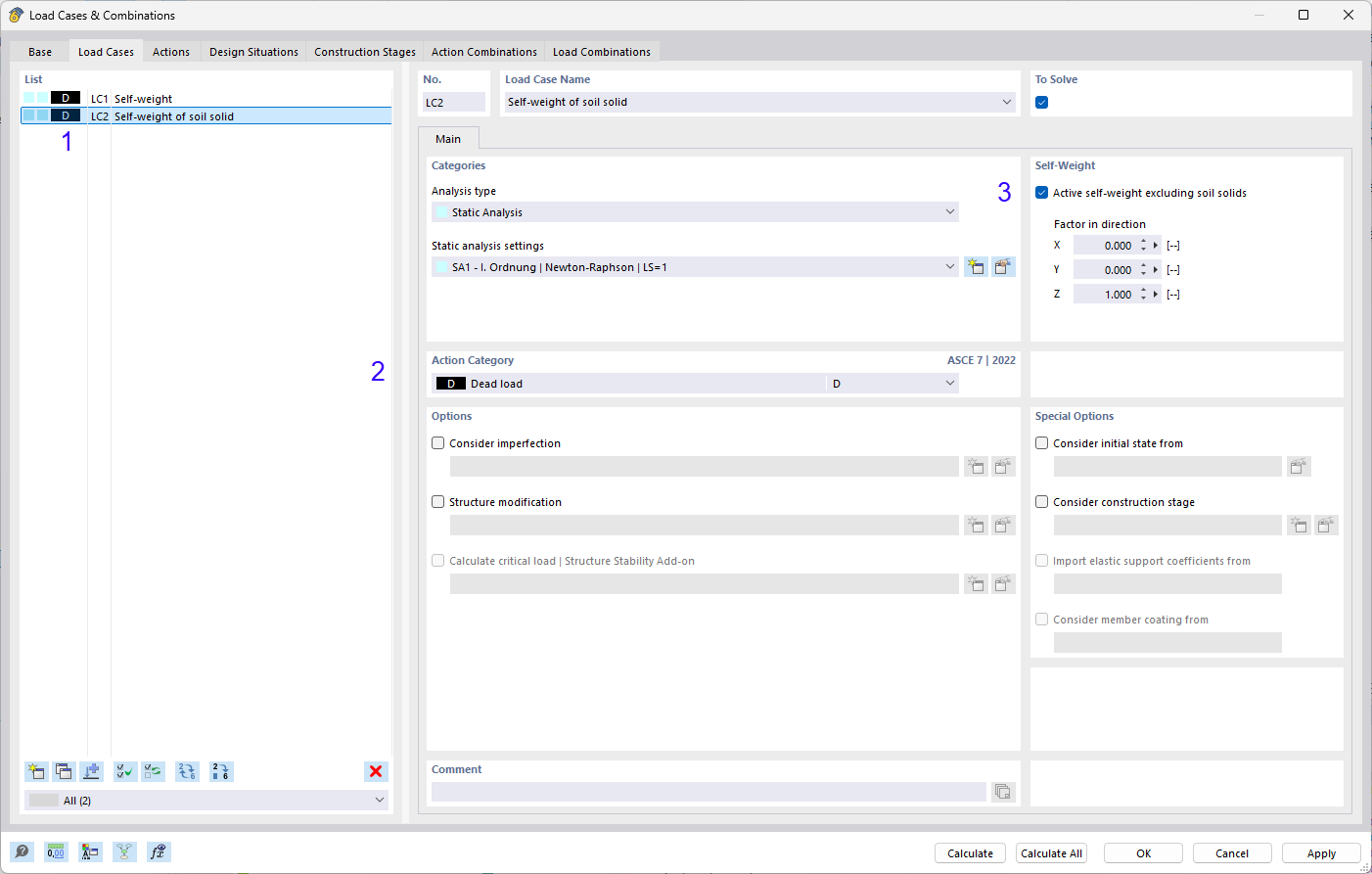This screenshot has height=874, width=1372.
Task: Open the Construction Stages tab
Action: point(365,52)
